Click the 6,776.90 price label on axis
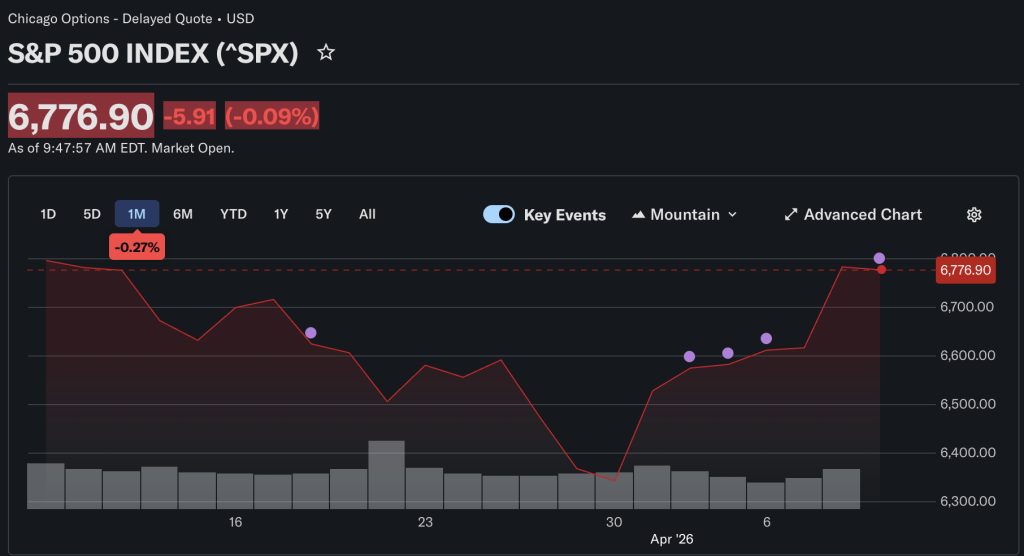This screenshot has height=556, width=1024. [965, 270]
